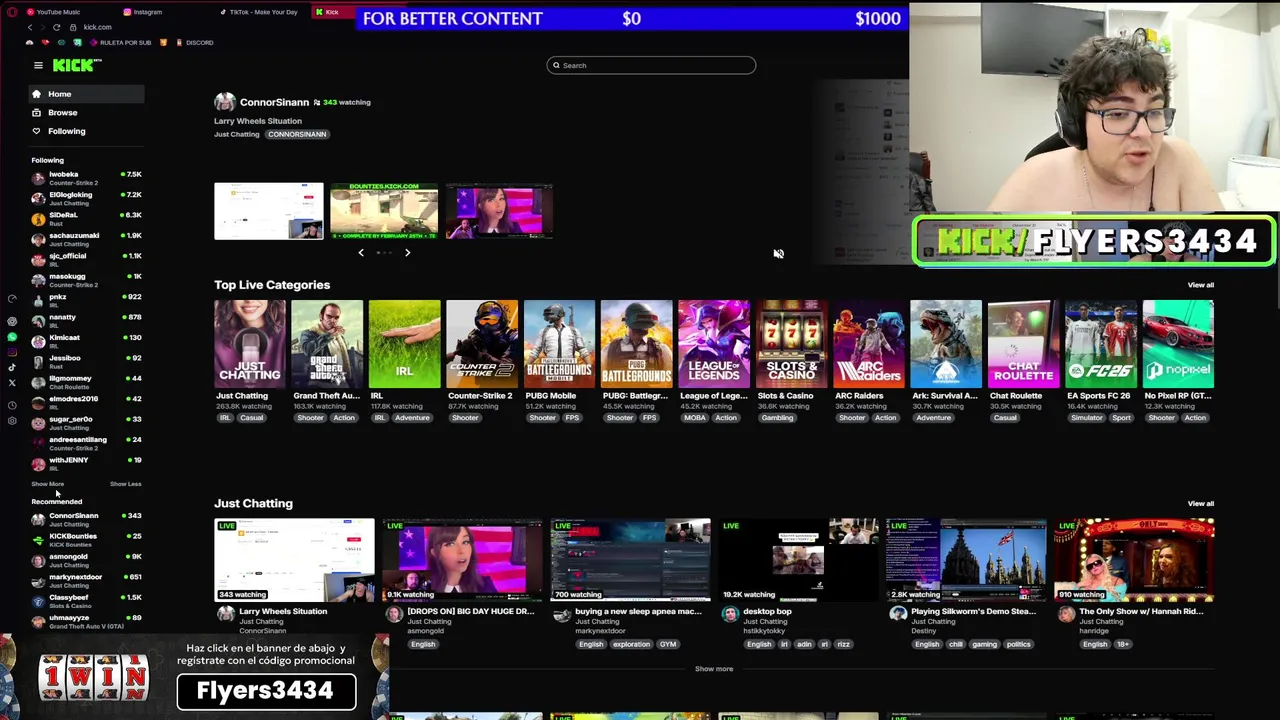Click the Search input field
Image resolution: width=1280 pixels, height=720 pixels.
651,65
